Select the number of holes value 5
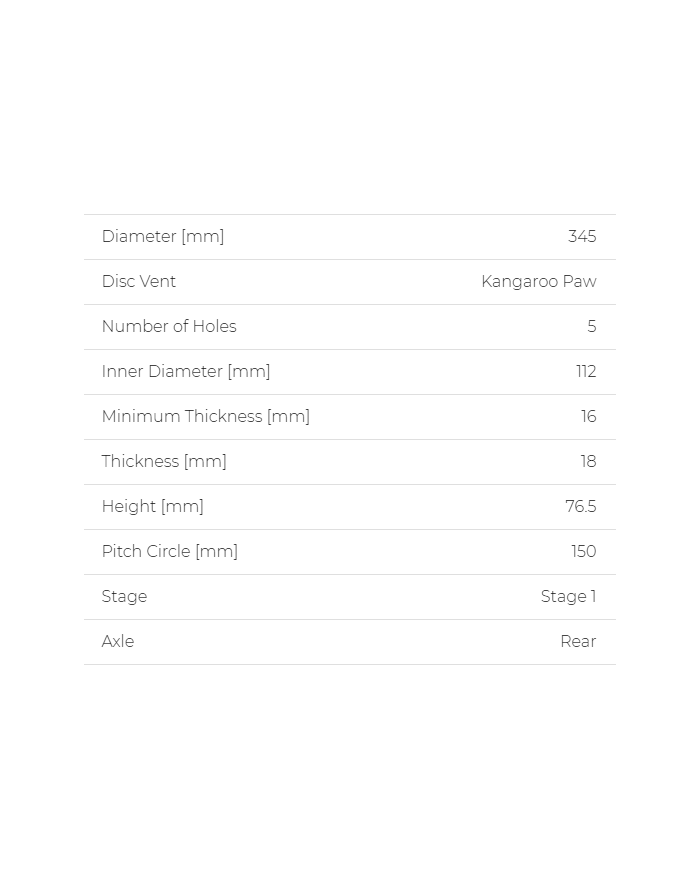The height and width of the screenshot is (880, 700). pyautogui.click(x=592, y=327)
